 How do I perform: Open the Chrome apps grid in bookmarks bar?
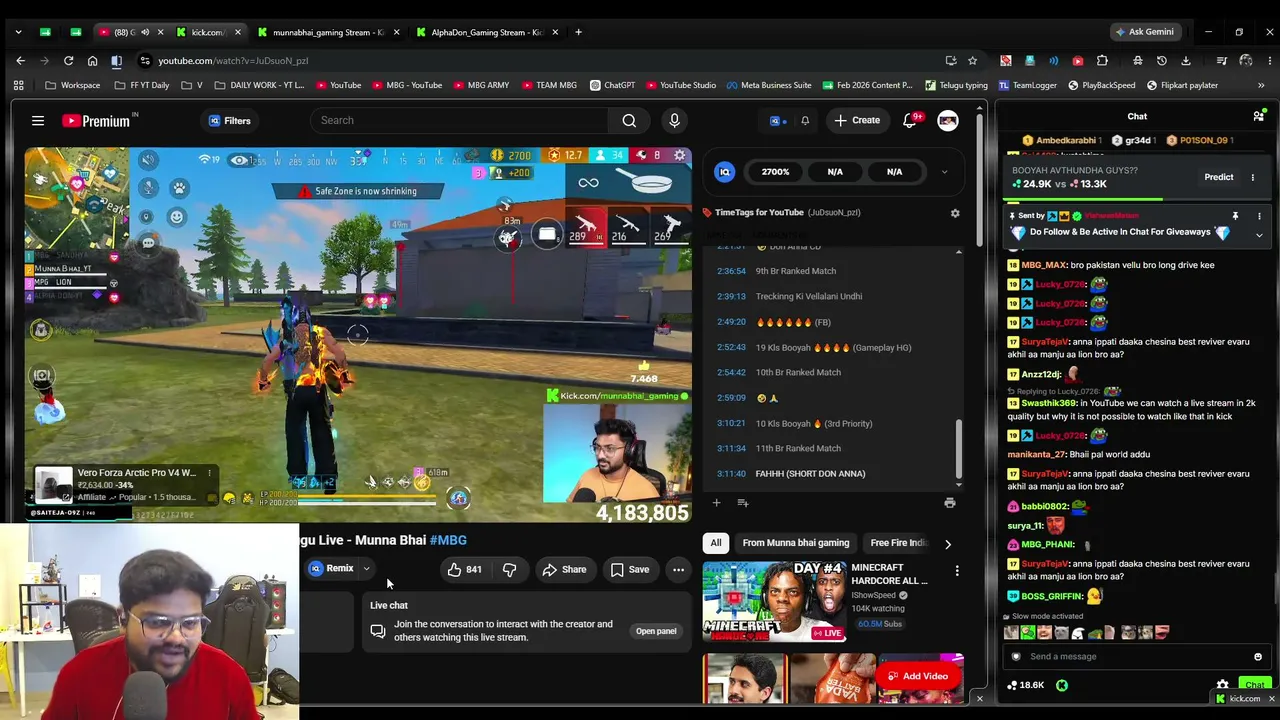click(x=18, y=86)
